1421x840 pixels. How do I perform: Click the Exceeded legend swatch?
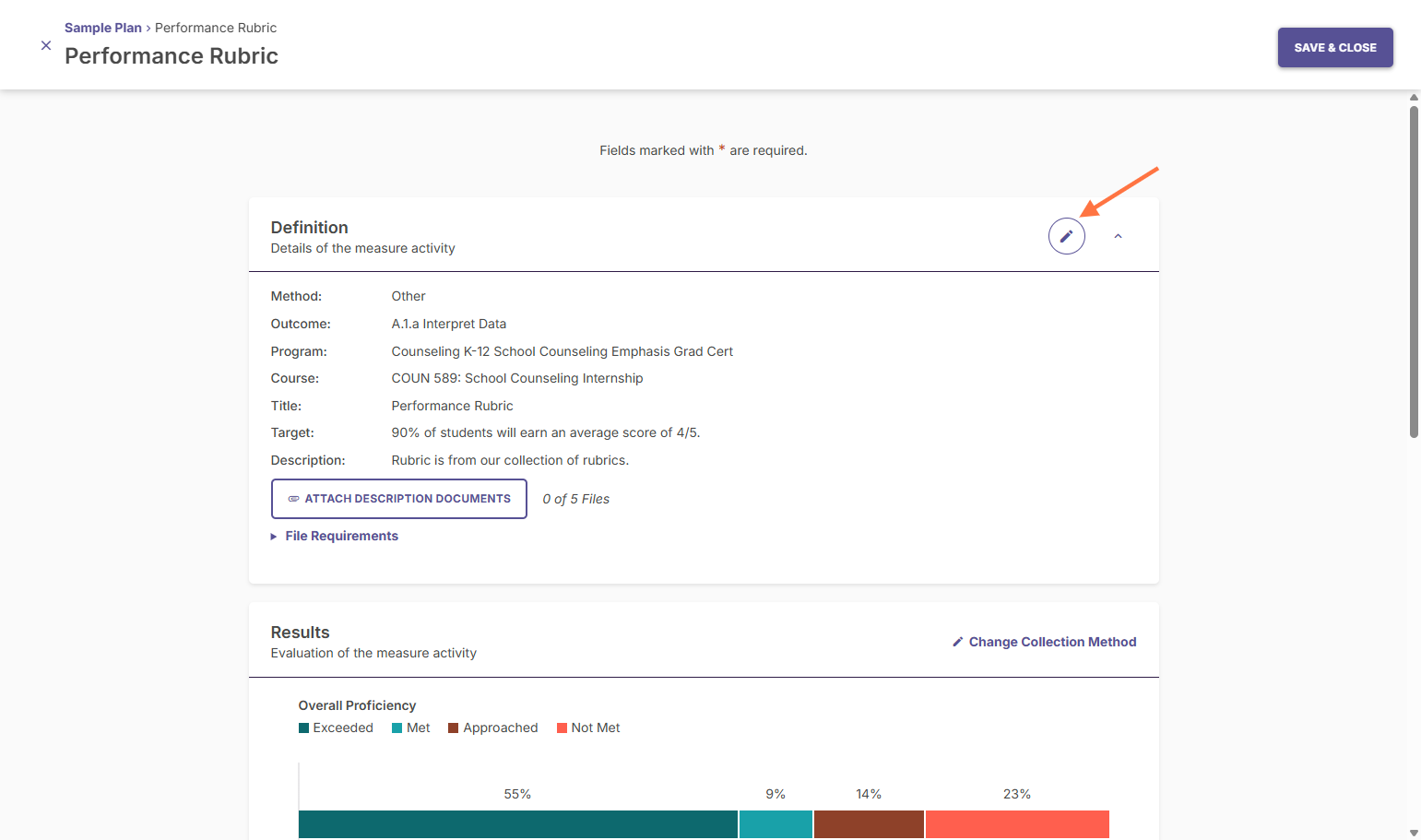[x=303, y=728]
